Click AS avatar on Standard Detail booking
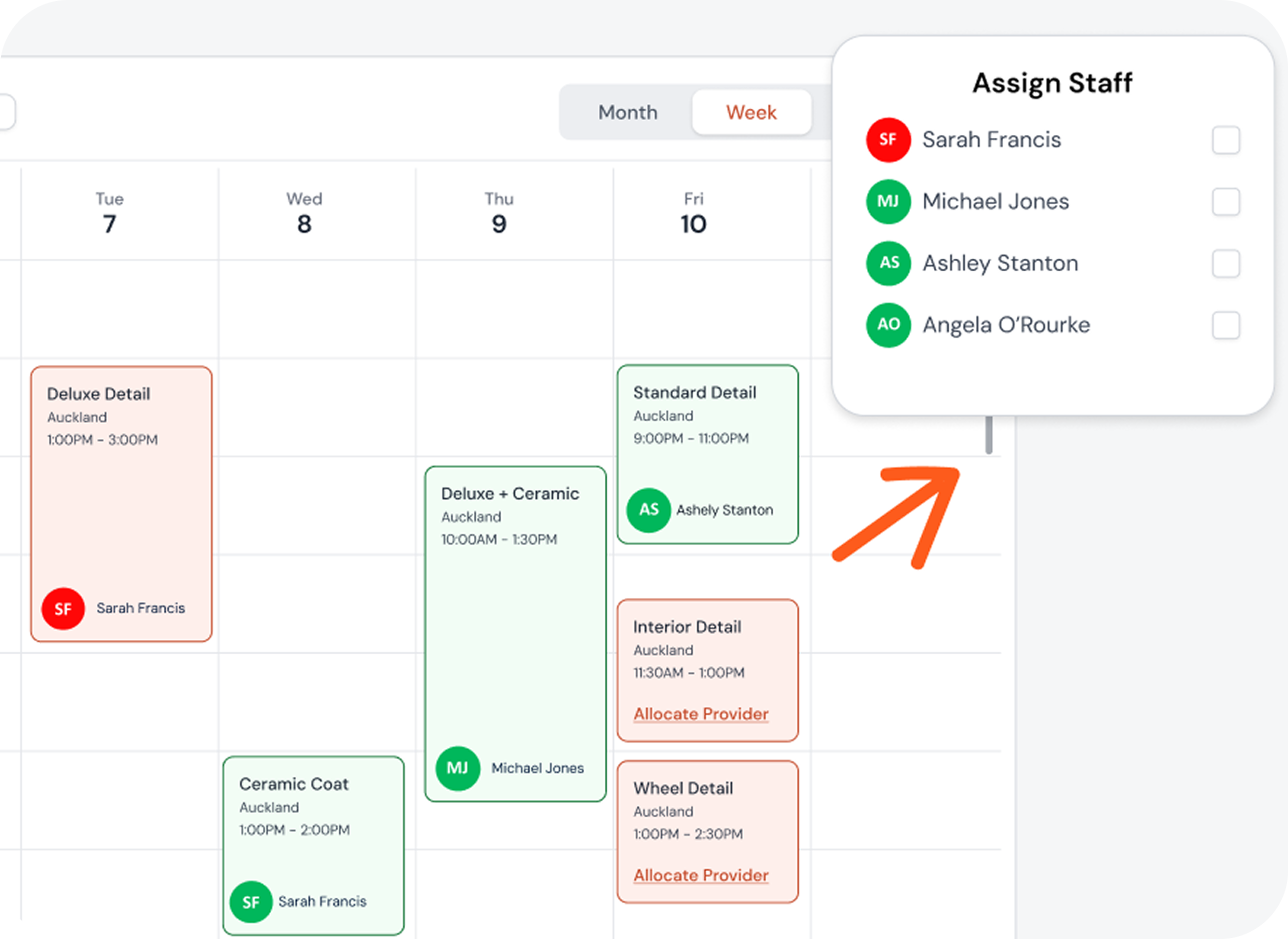Screen dimensions: 1288x939 point(648,510)
